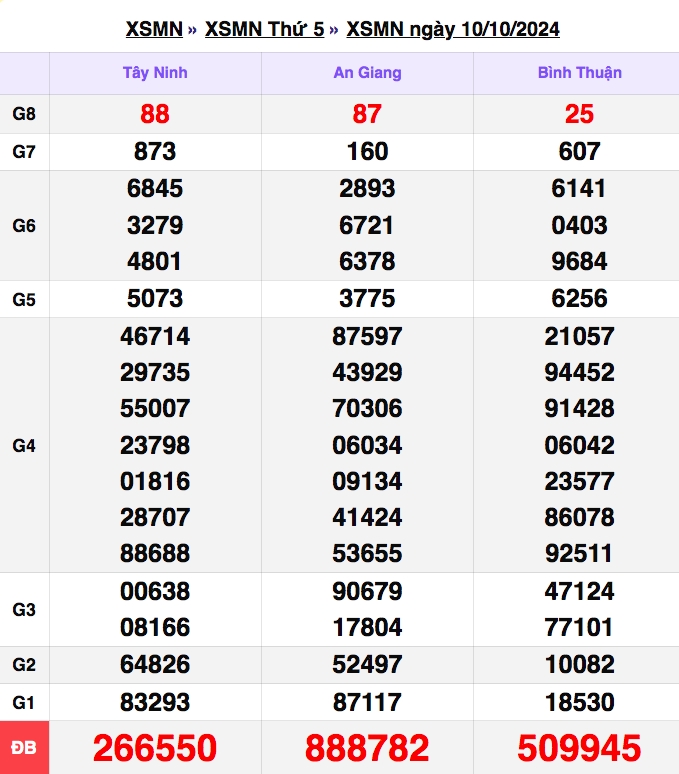
Task: Click G5 number 3775
Action: click(367, 298)
